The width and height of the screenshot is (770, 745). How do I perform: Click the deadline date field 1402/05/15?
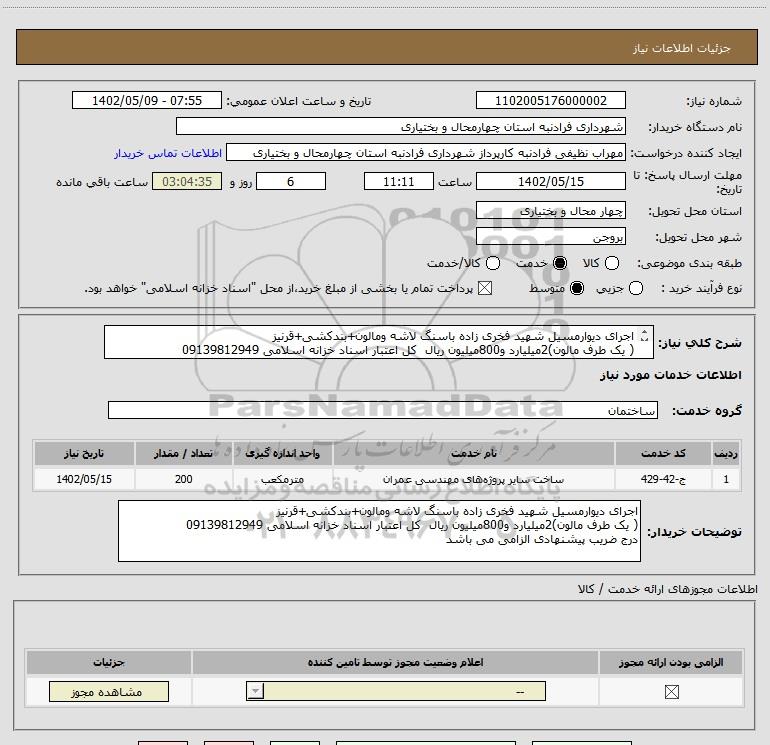pos(550,181)
